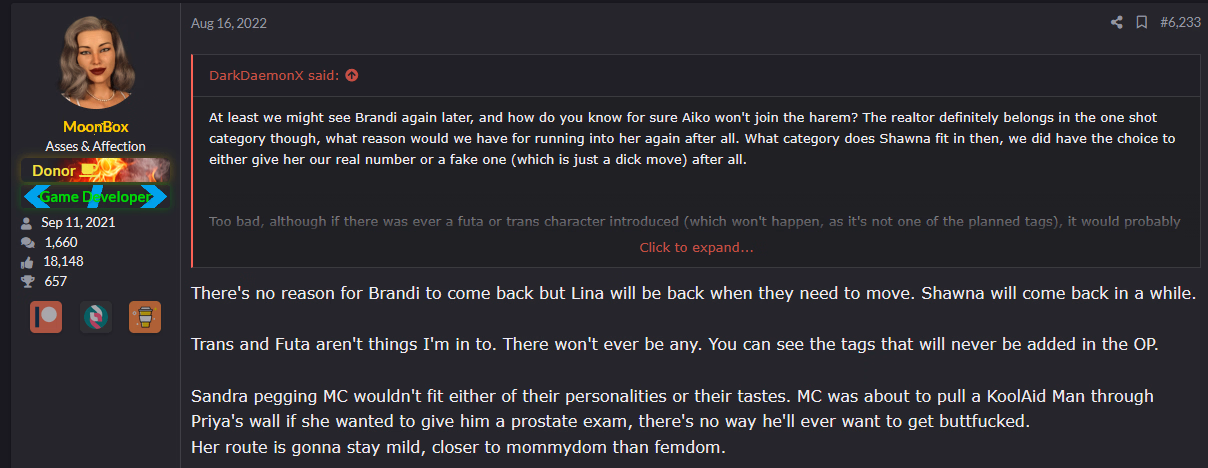The image size is (1208, 468).
Task: Open the post number #6,233 permalink
Action: tap(1180, 23)
